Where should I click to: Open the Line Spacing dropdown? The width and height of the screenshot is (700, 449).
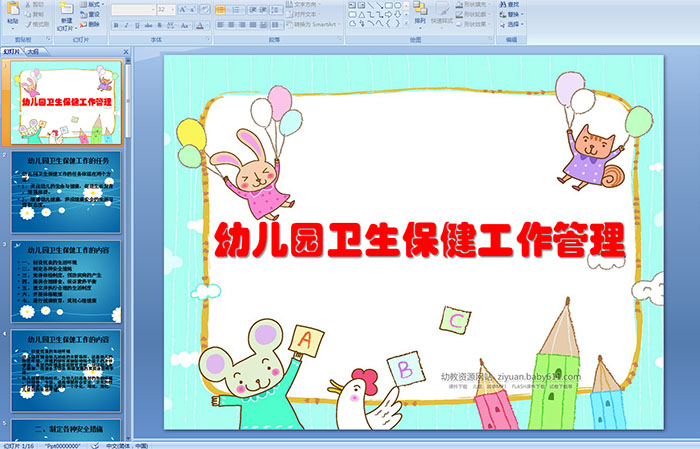(x=277, y=10)
